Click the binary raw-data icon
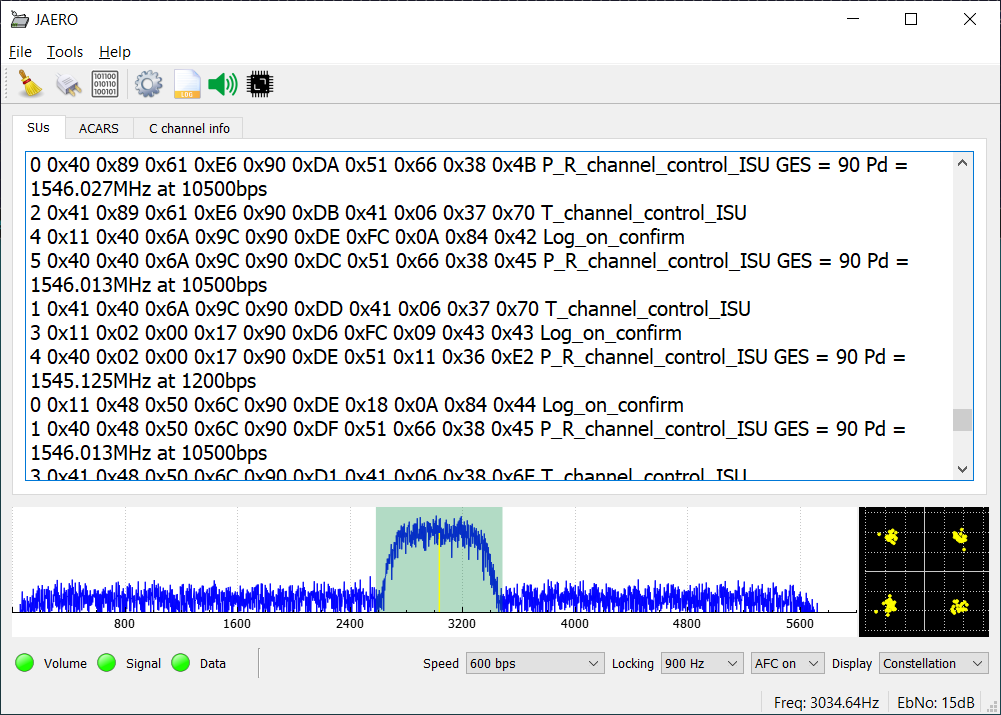1001x715 pixels. coord(105,84)
